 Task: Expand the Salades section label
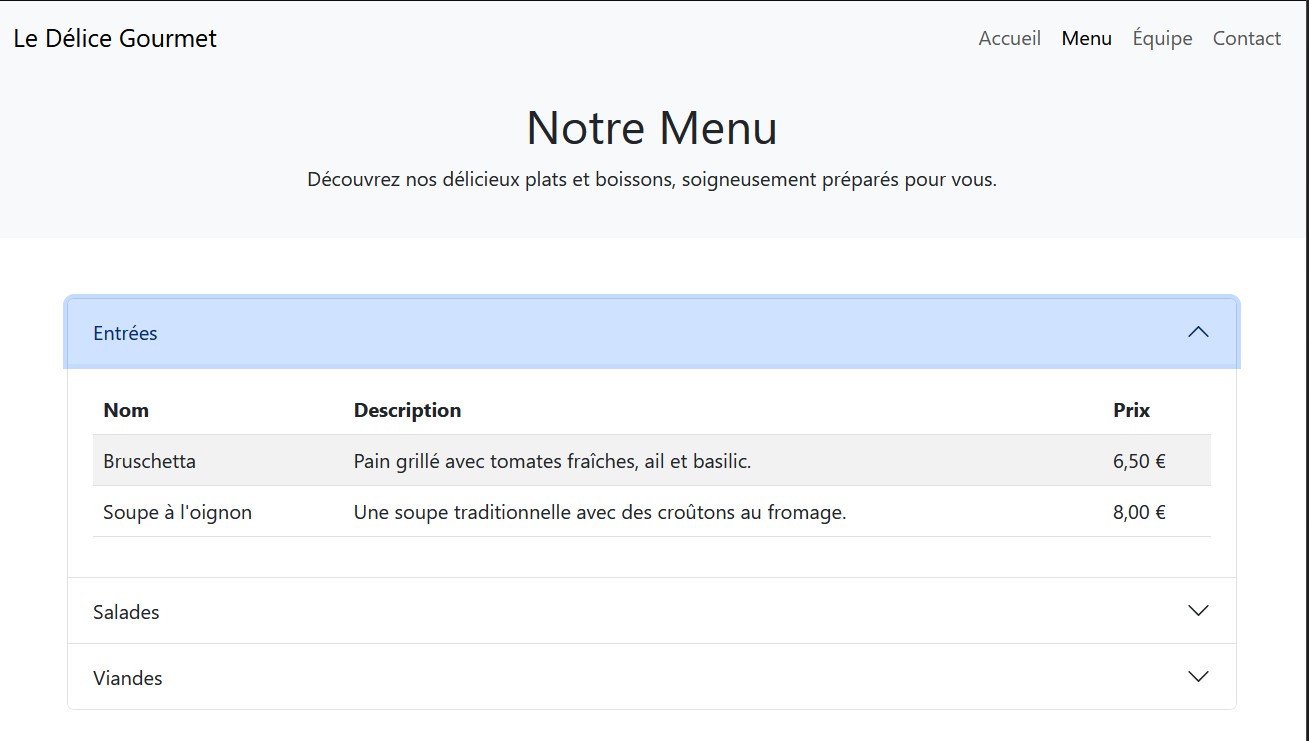tap(126, 612)
